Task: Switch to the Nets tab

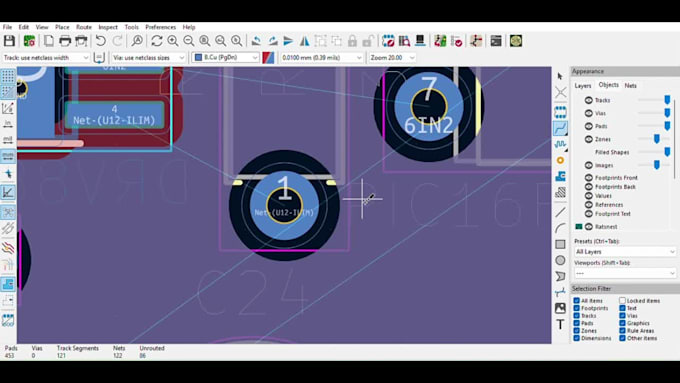Action: tap(631, 86)
